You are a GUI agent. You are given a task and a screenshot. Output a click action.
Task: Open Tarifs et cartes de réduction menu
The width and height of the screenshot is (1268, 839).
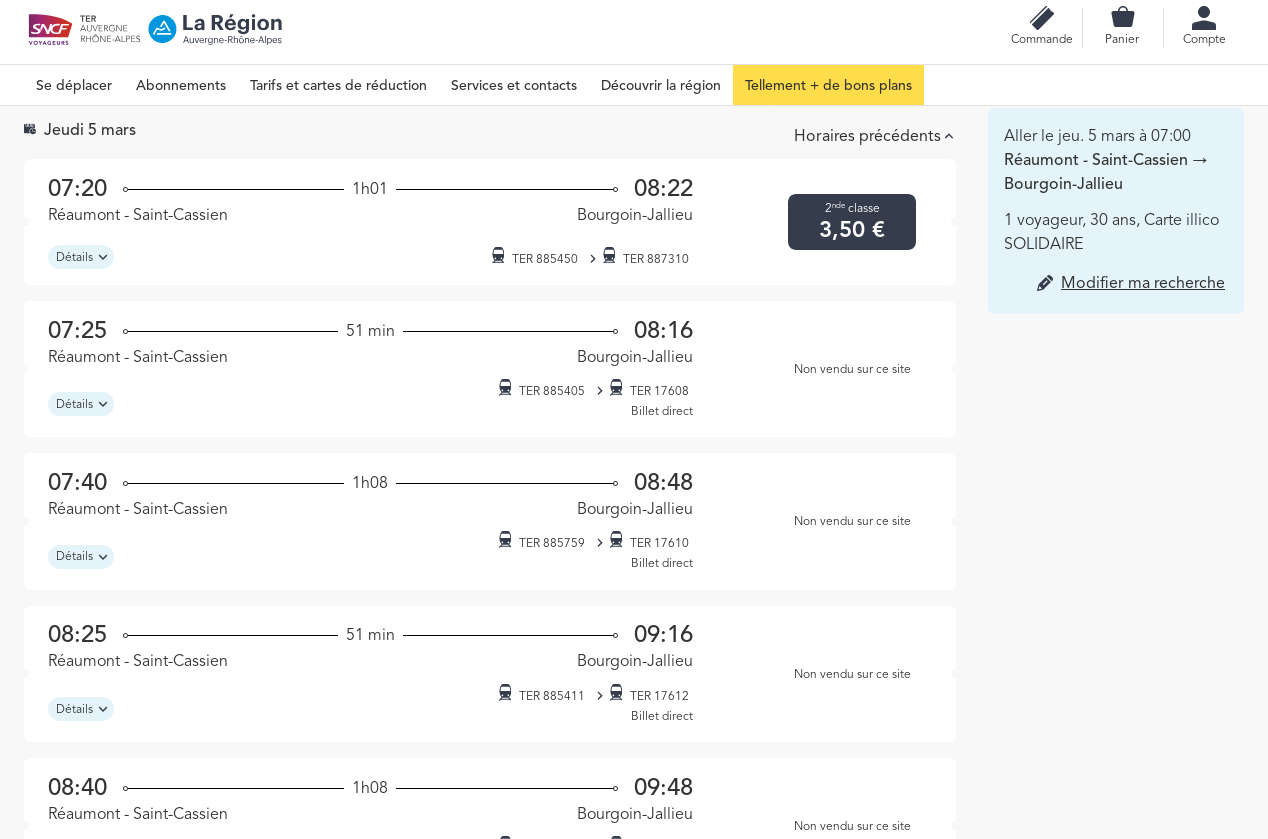coord(338,85)
